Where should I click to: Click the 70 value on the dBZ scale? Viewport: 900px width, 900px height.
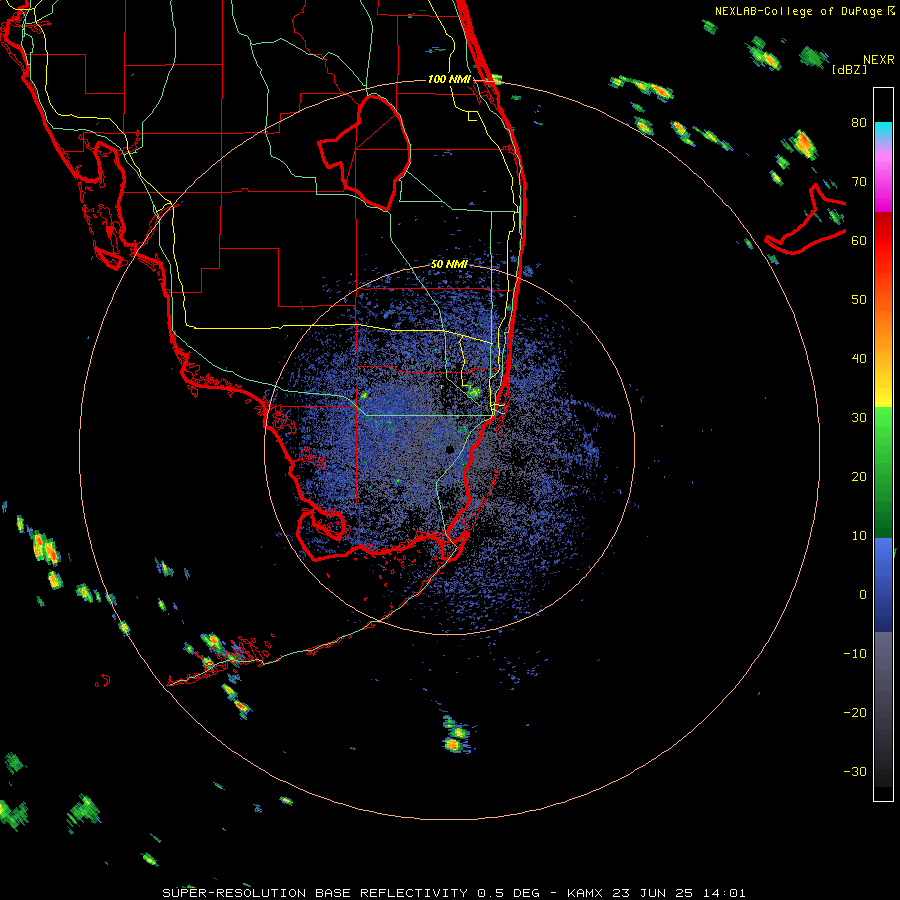[859, 182]
